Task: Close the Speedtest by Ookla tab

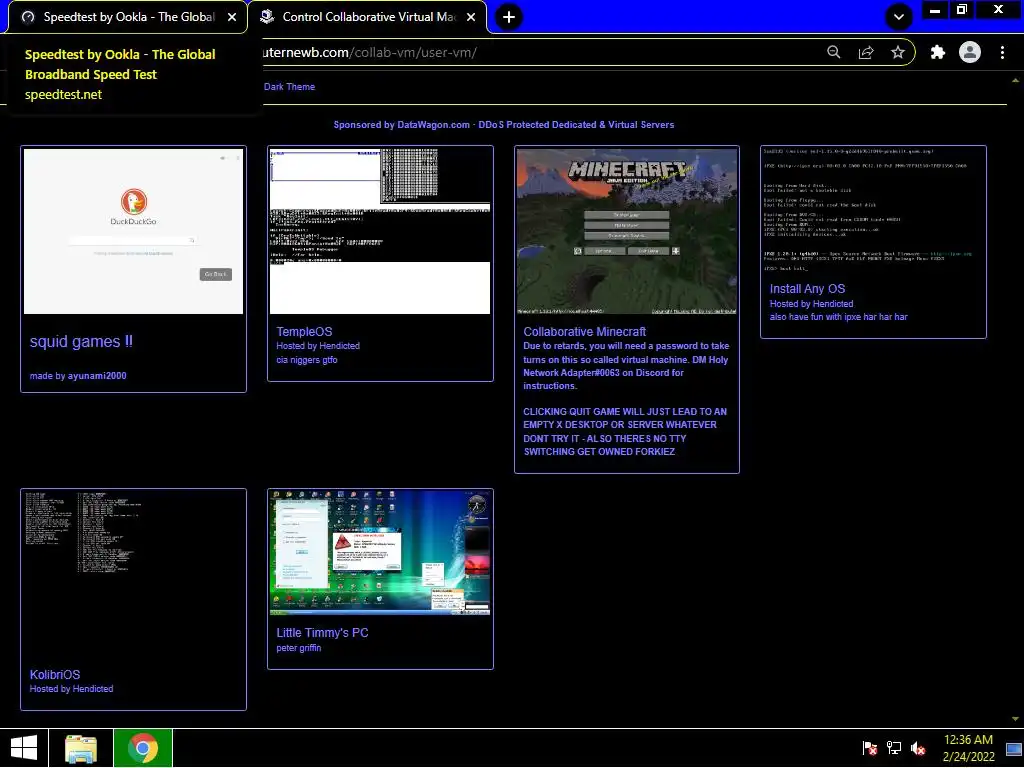Action: [232, 17]
